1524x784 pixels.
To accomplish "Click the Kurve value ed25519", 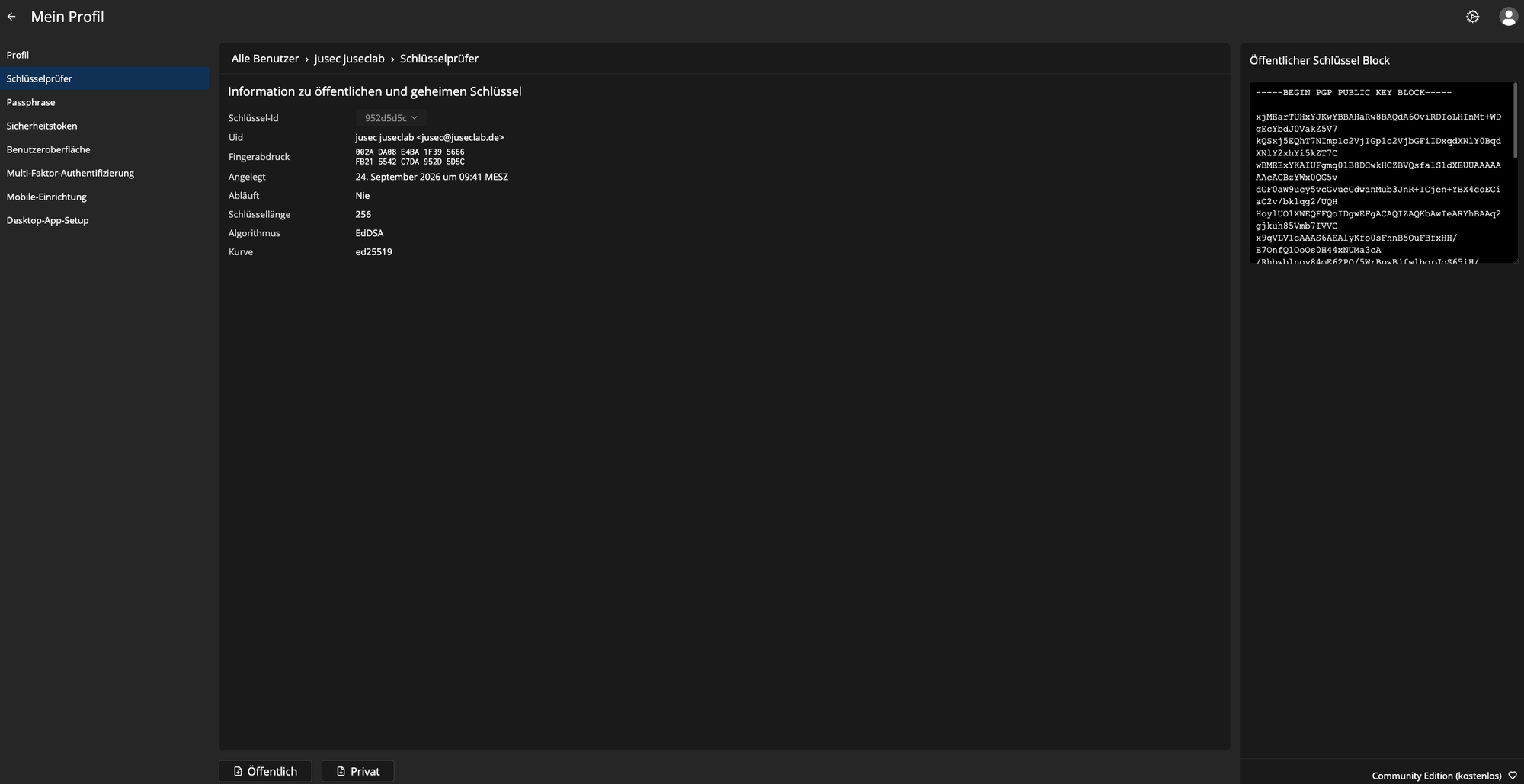I will pos(373,252).
